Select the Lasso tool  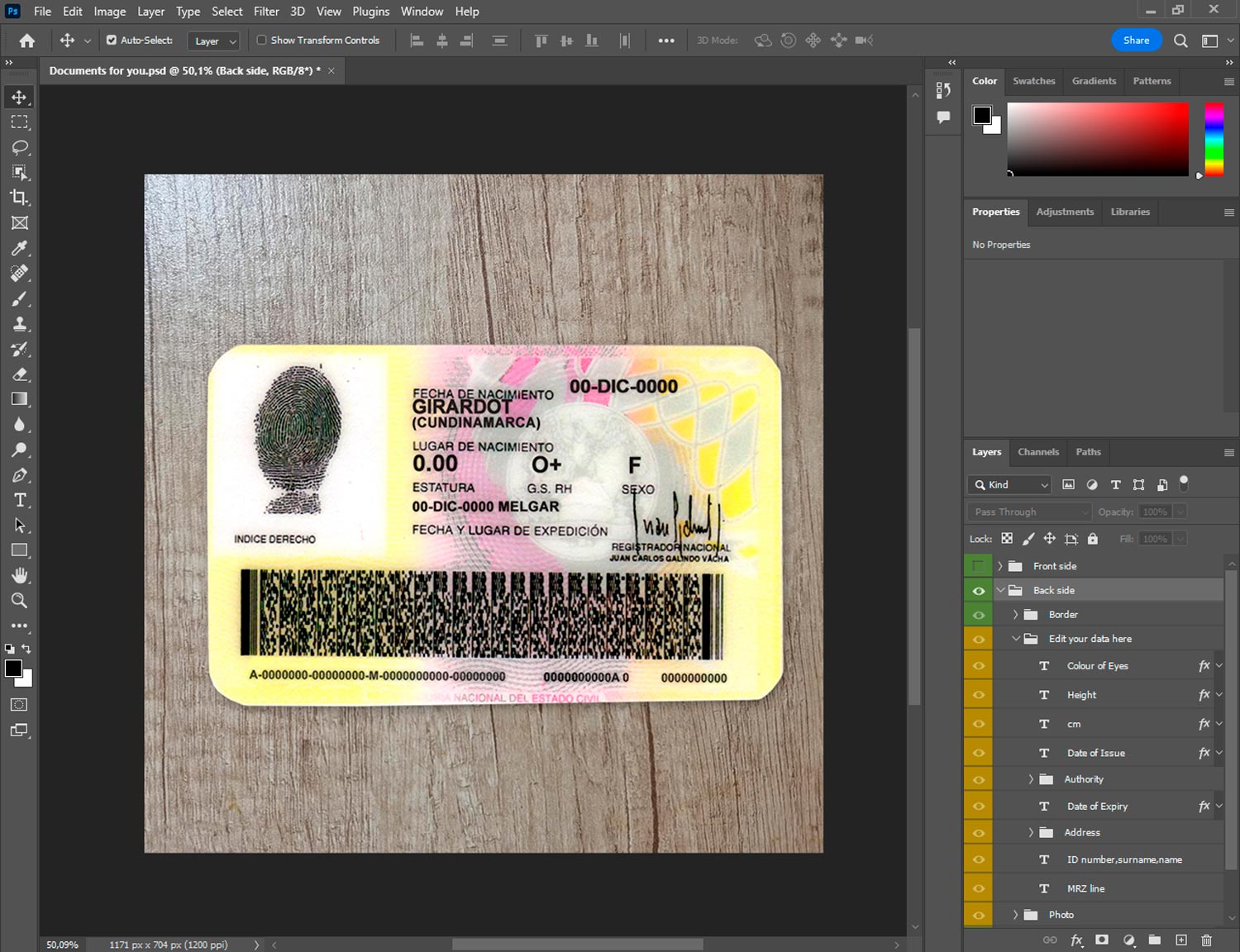pyautogui.click(x=19, y=147)
